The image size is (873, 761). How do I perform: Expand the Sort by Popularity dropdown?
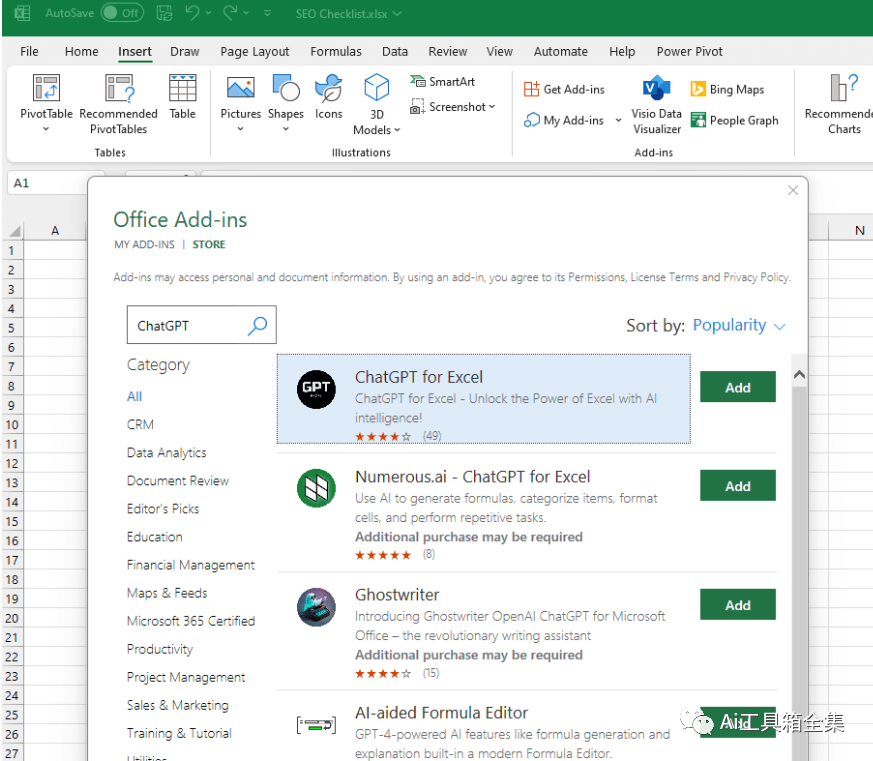[x=737, y=326]
